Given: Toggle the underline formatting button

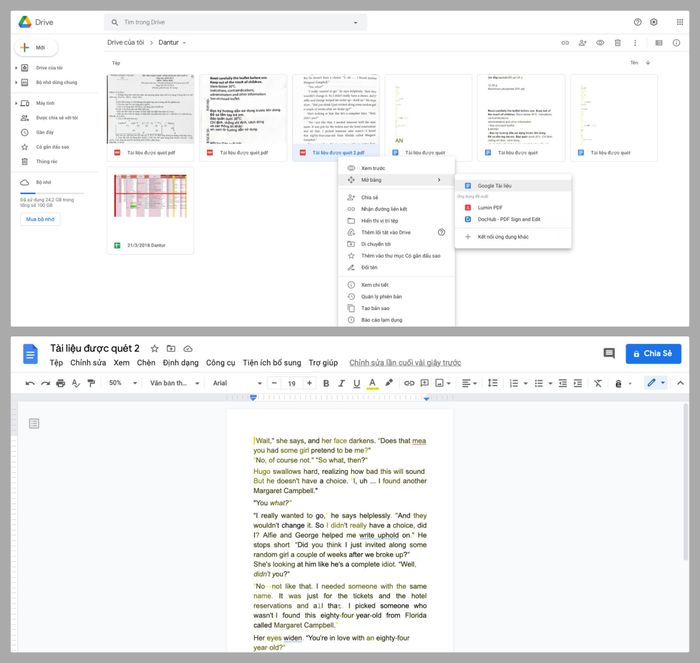Looking at the screenshot, I should 356,383.
